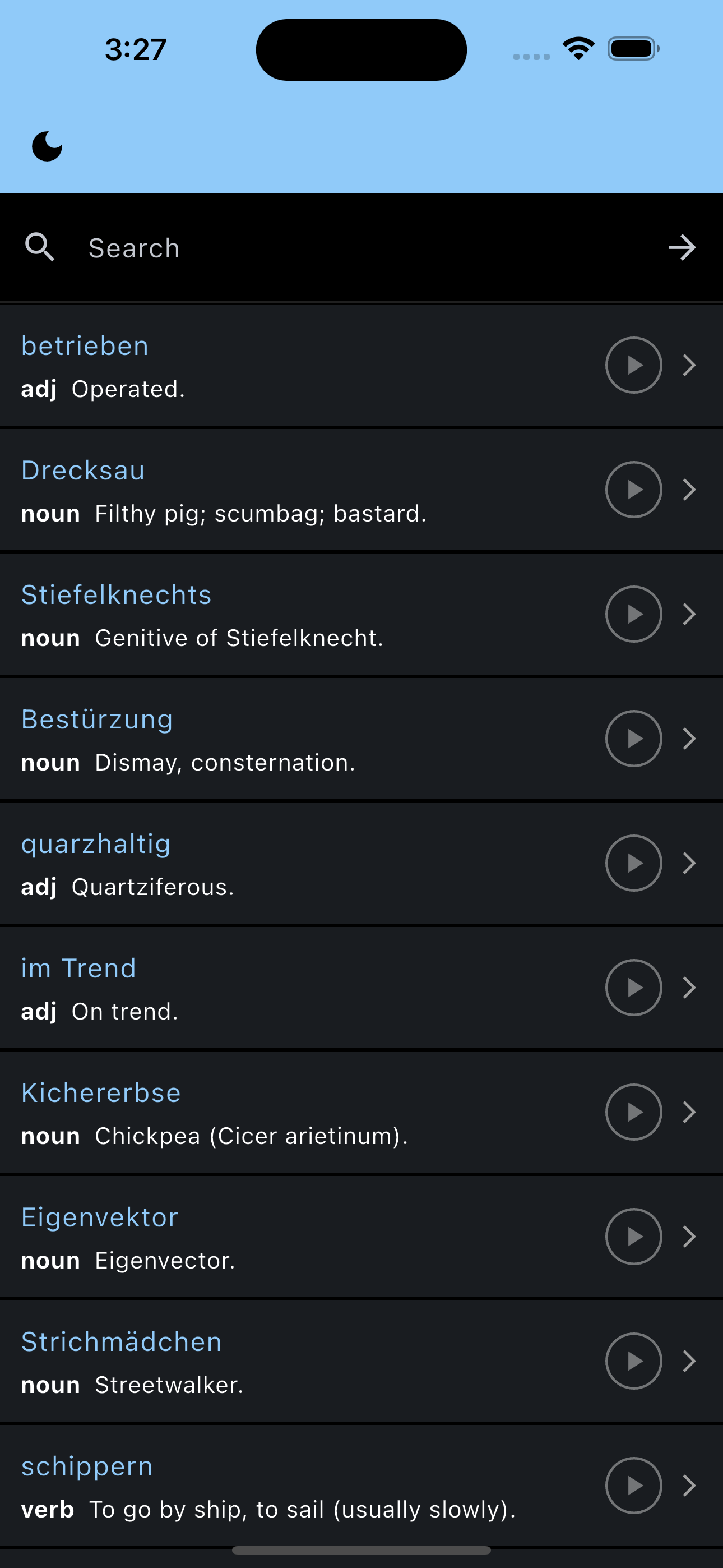Play audio for Kichererbse
Image resolution: width=723 pixels, height=1568 pixels.
(633, 1112)
